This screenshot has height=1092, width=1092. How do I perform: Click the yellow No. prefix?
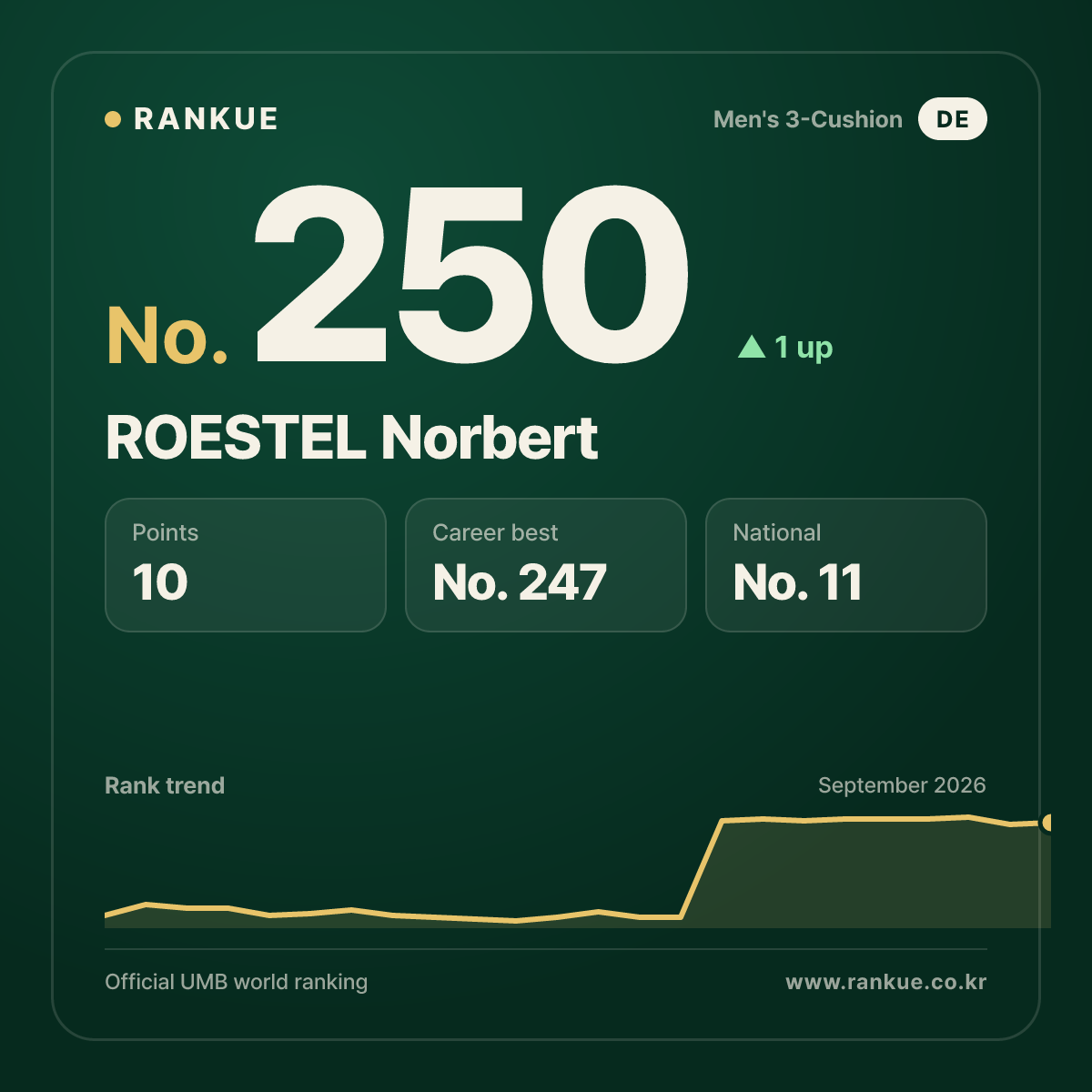pos(167,336)
